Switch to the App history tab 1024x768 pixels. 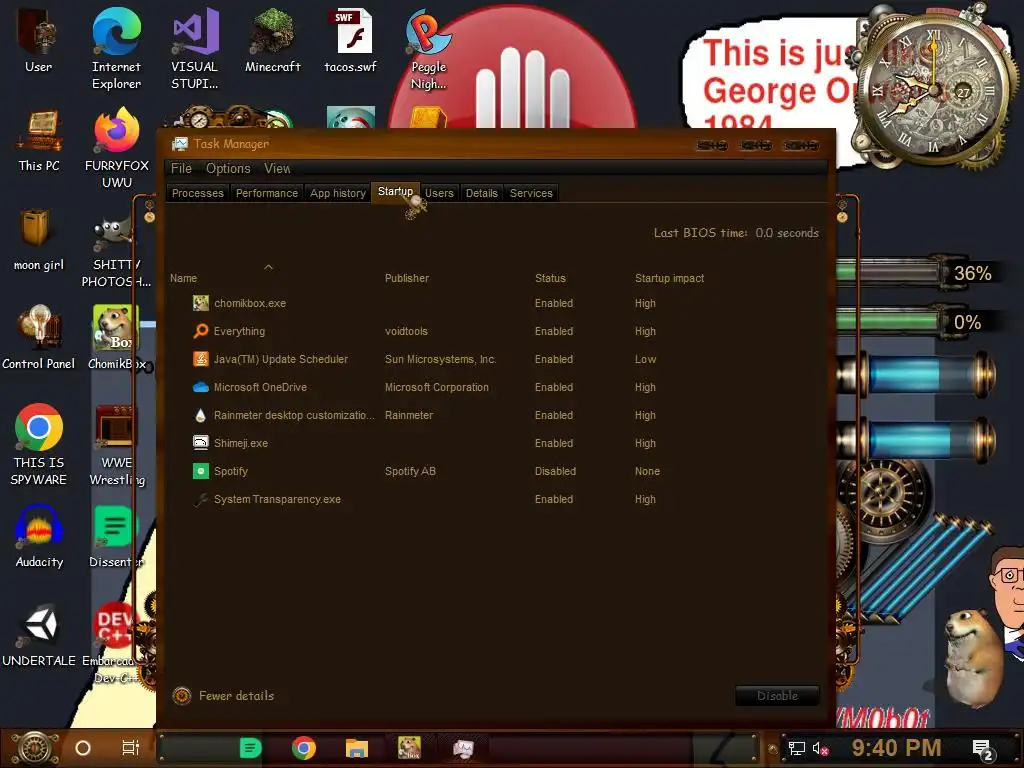click(338, 193)
